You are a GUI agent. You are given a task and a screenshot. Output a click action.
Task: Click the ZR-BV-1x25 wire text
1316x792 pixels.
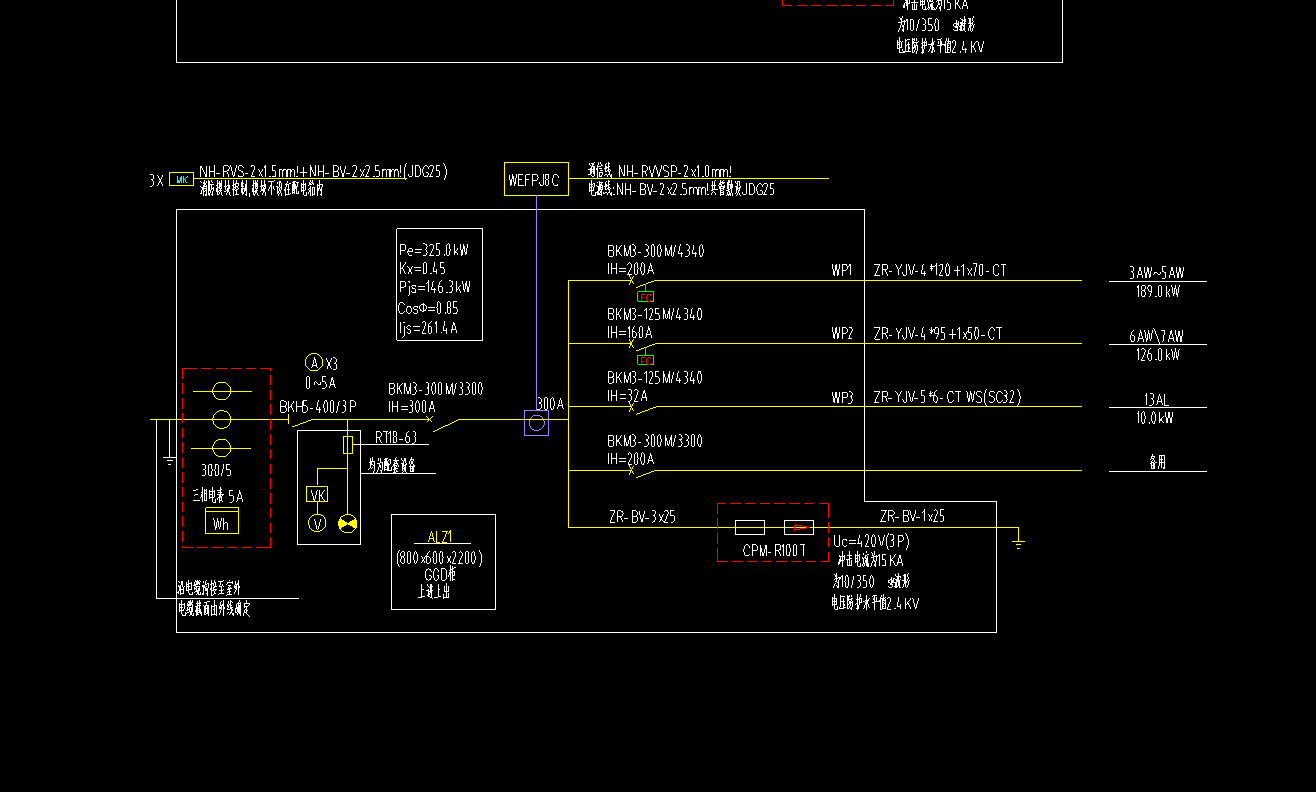pos(912,516)
